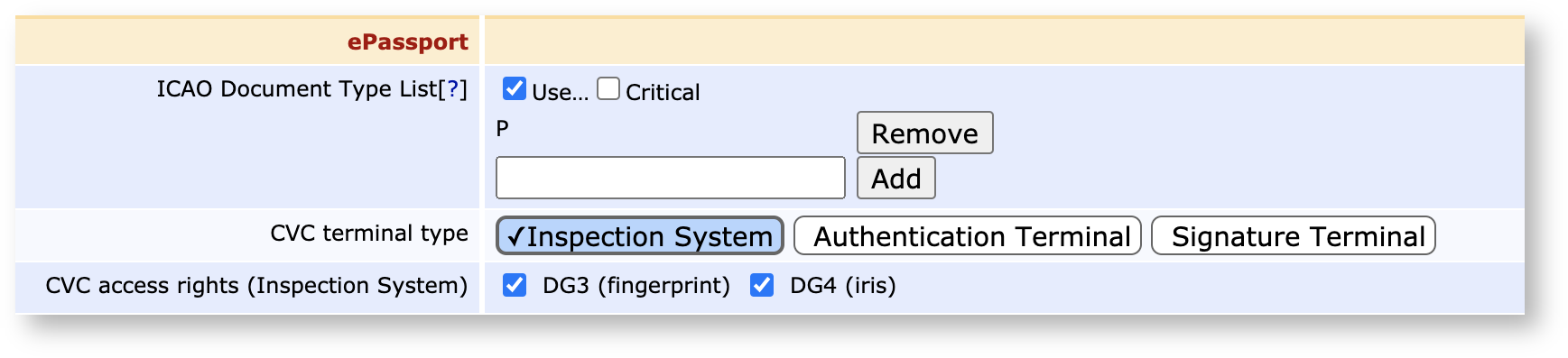The image size is (1568, 358).
Task: Click the DG3 (fingerprint) label text
Action: coord(636,285)
